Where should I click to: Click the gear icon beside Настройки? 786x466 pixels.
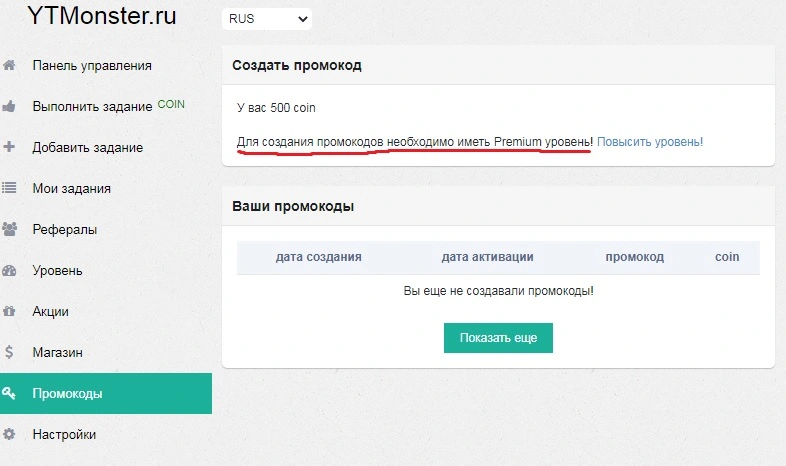click(x=9, y=434)
